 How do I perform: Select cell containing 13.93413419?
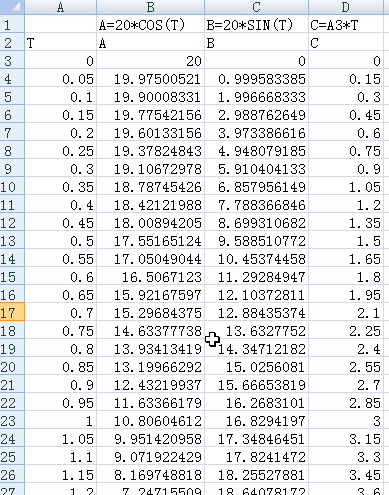[150, 348]
